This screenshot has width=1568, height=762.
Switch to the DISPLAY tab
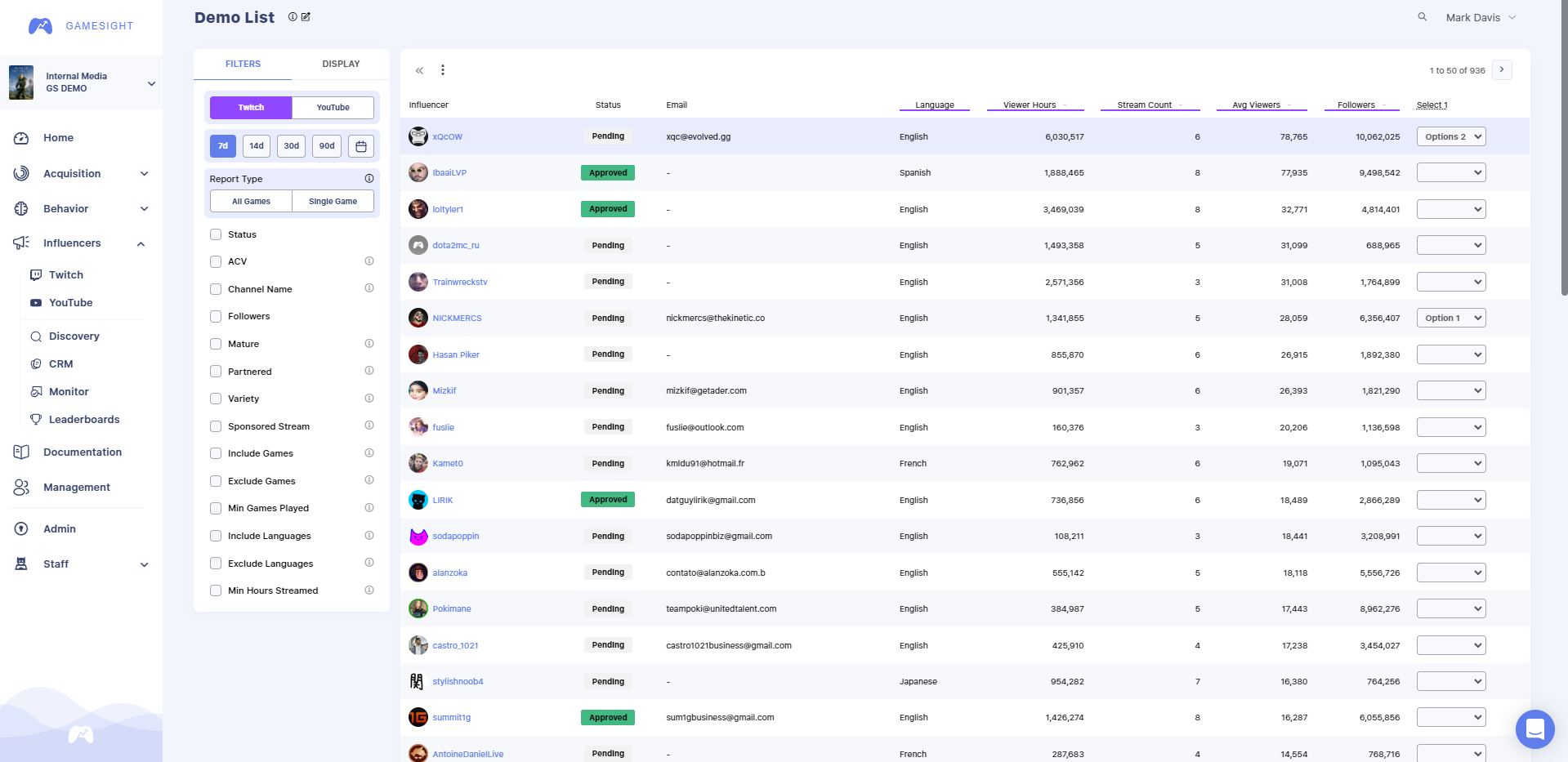[x=341, y=64]
